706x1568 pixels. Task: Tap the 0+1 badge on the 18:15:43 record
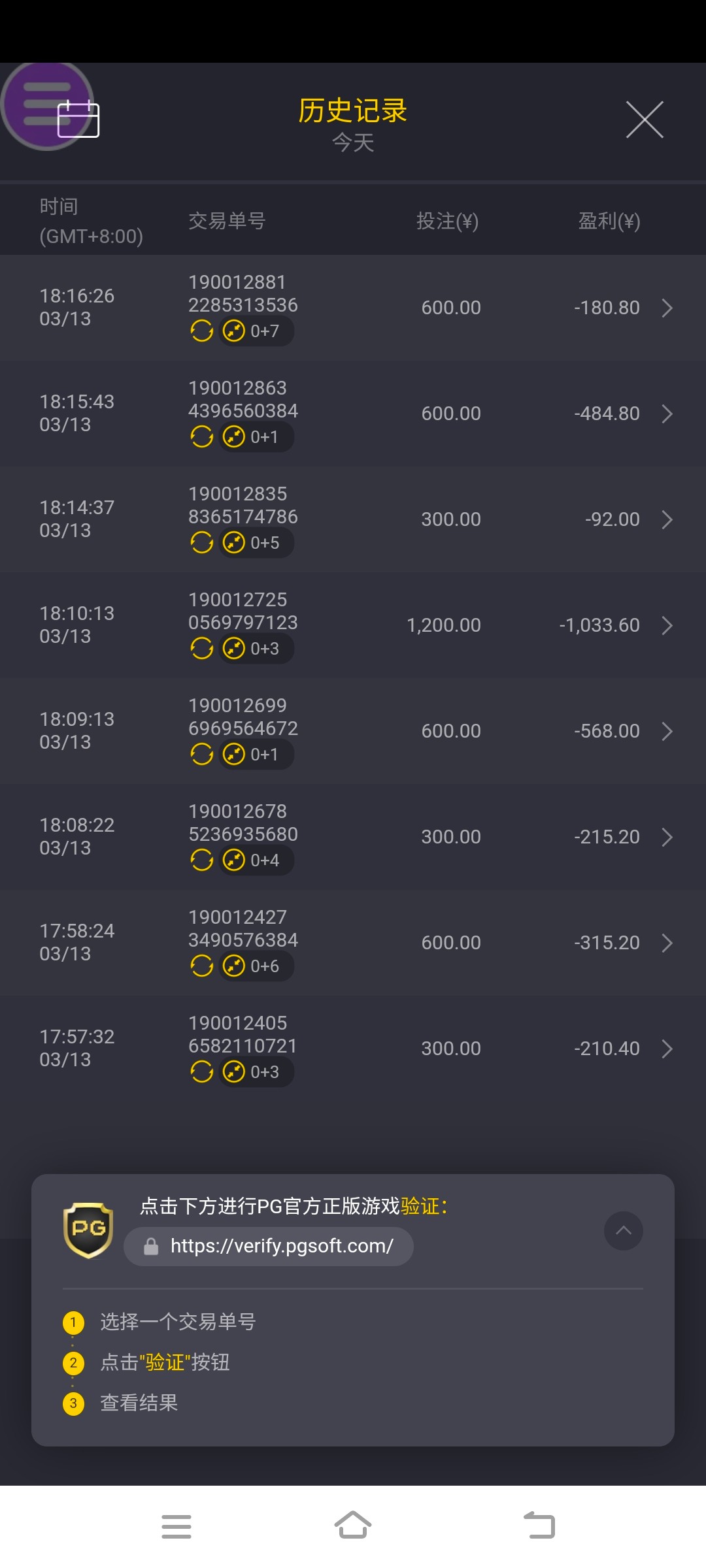(256, 437)
